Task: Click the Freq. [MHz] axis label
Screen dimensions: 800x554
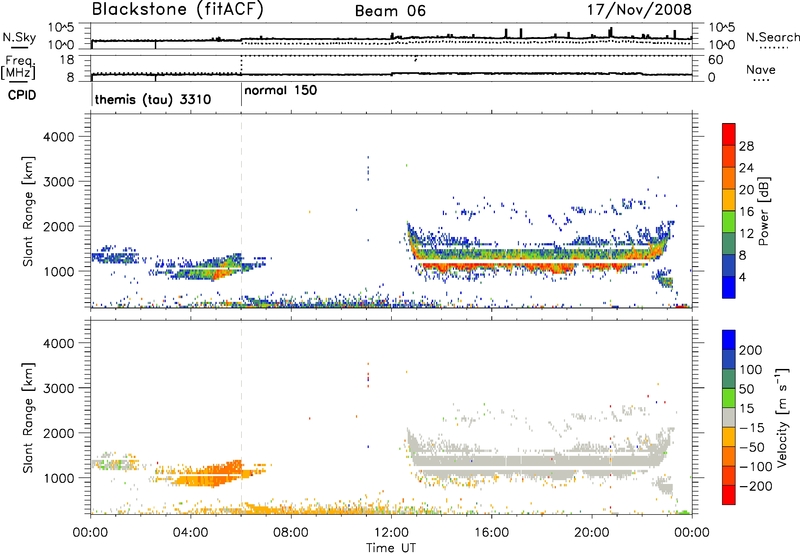Action: (18, 67)
